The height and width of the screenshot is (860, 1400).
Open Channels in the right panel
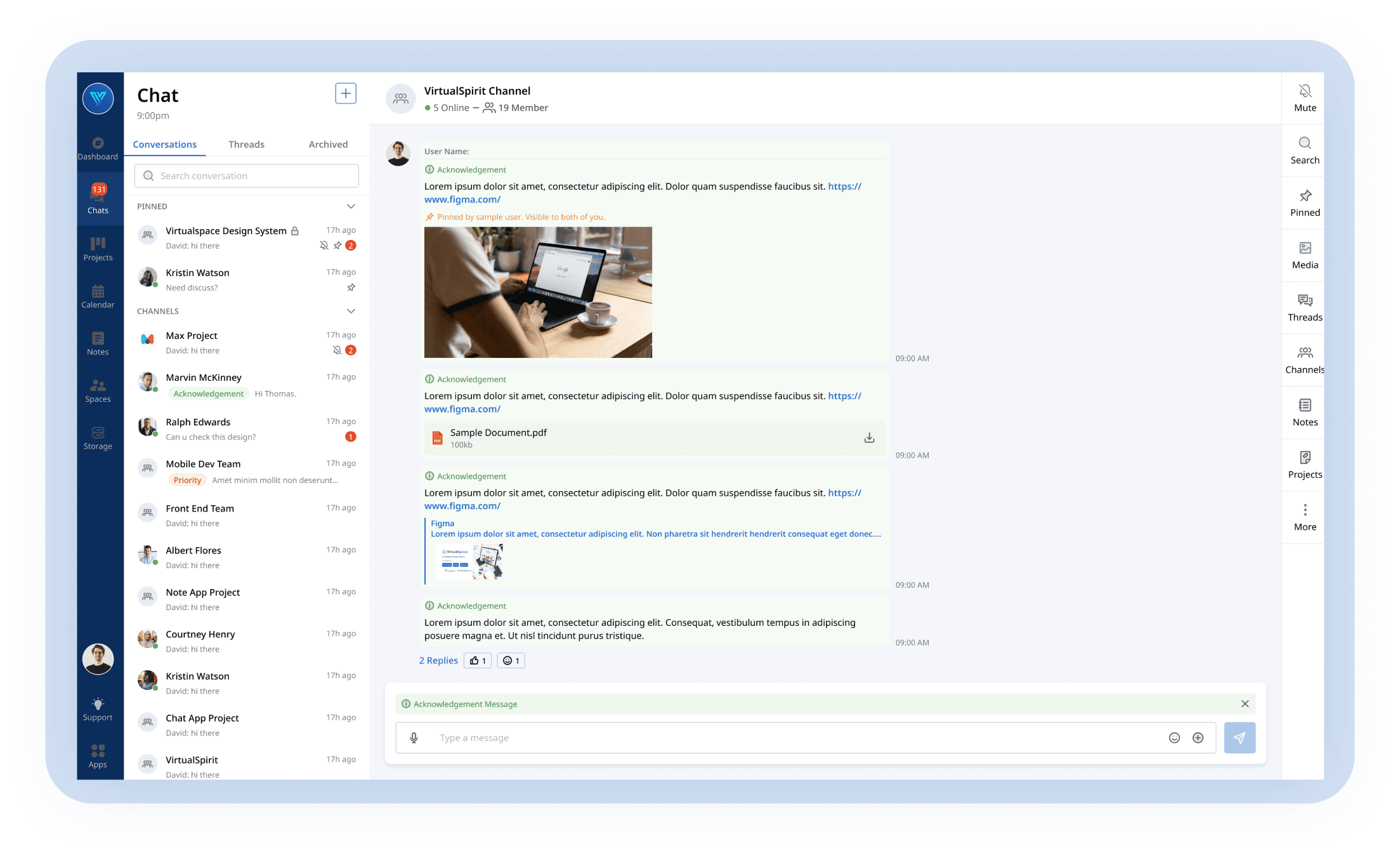pyautogui.click(x=1305, y=361)
